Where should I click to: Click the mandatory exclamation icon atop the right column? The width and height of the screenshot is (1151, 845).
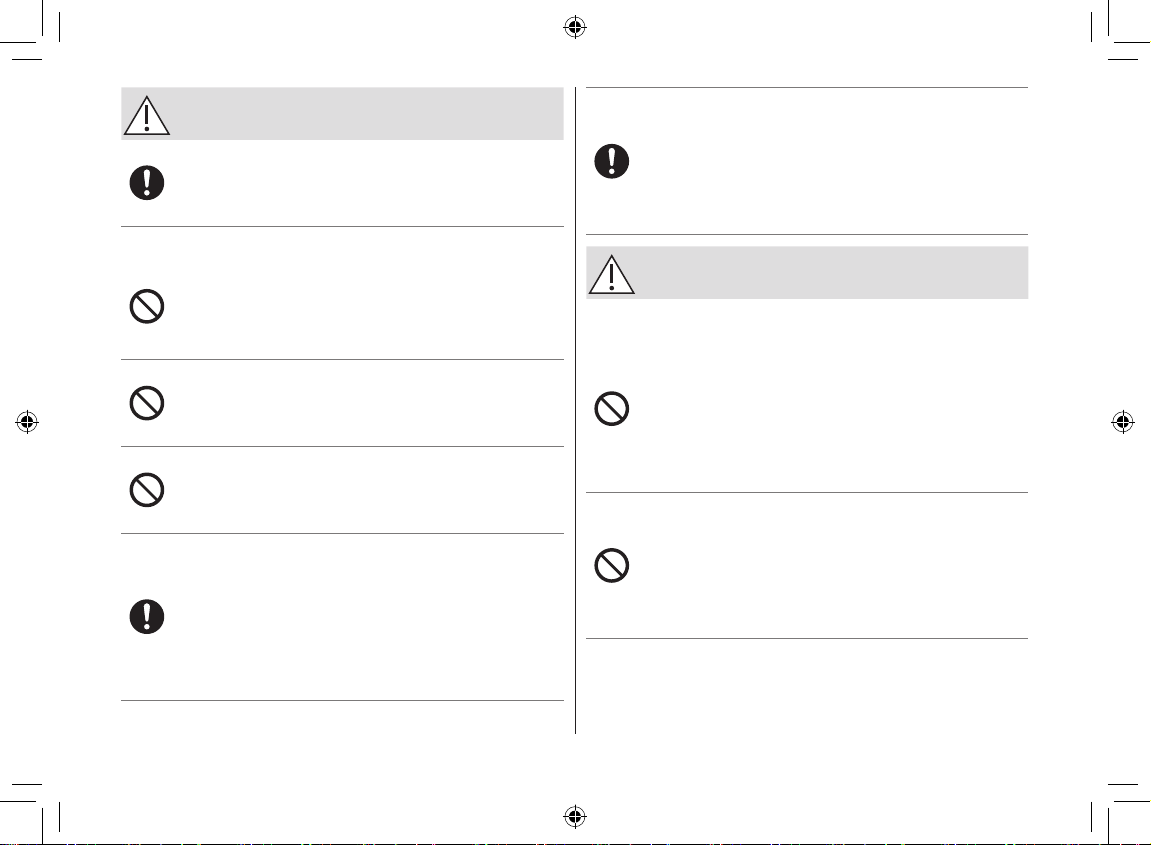click(611, 161)
